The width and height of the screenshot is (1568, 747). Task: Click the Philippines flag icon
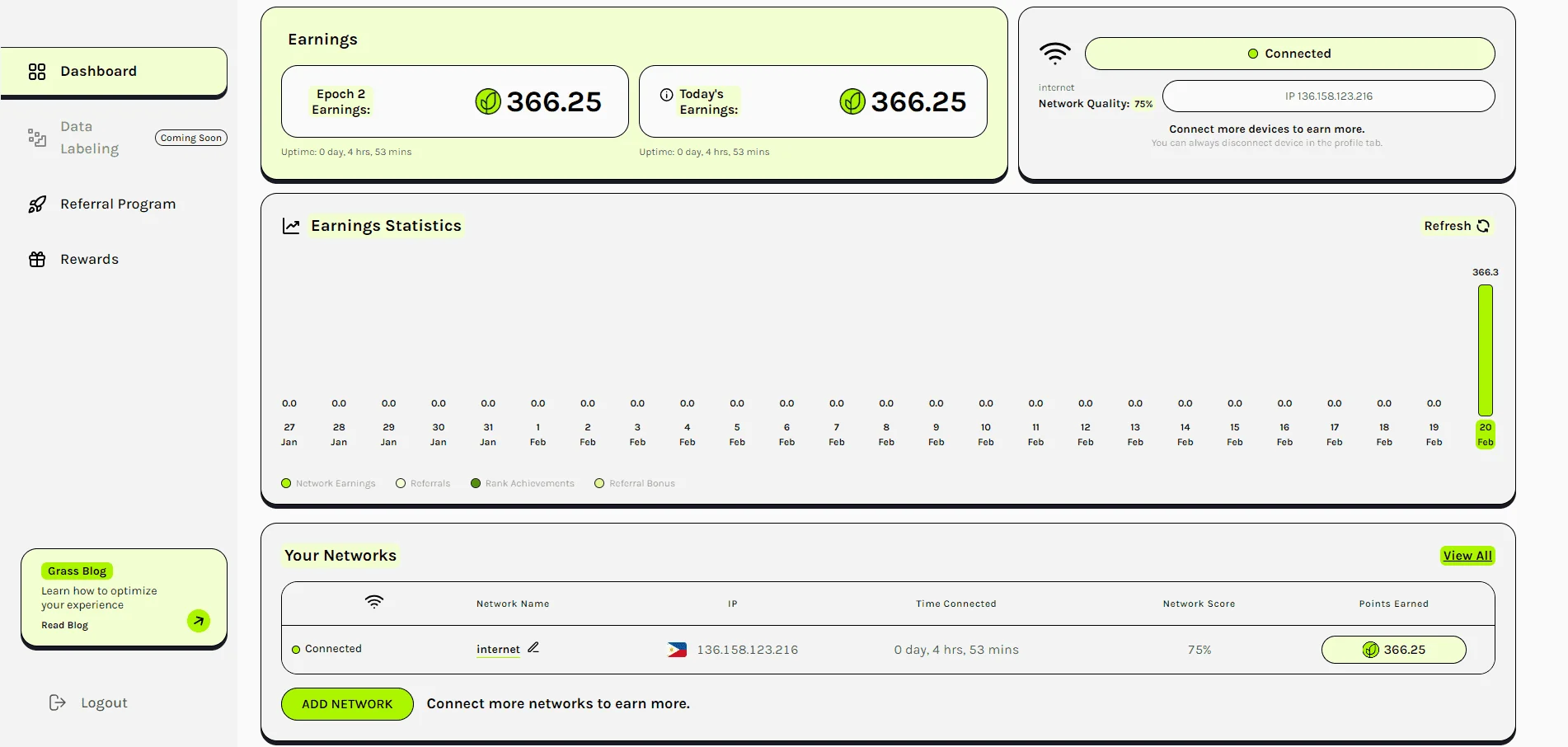coord(677,650)
